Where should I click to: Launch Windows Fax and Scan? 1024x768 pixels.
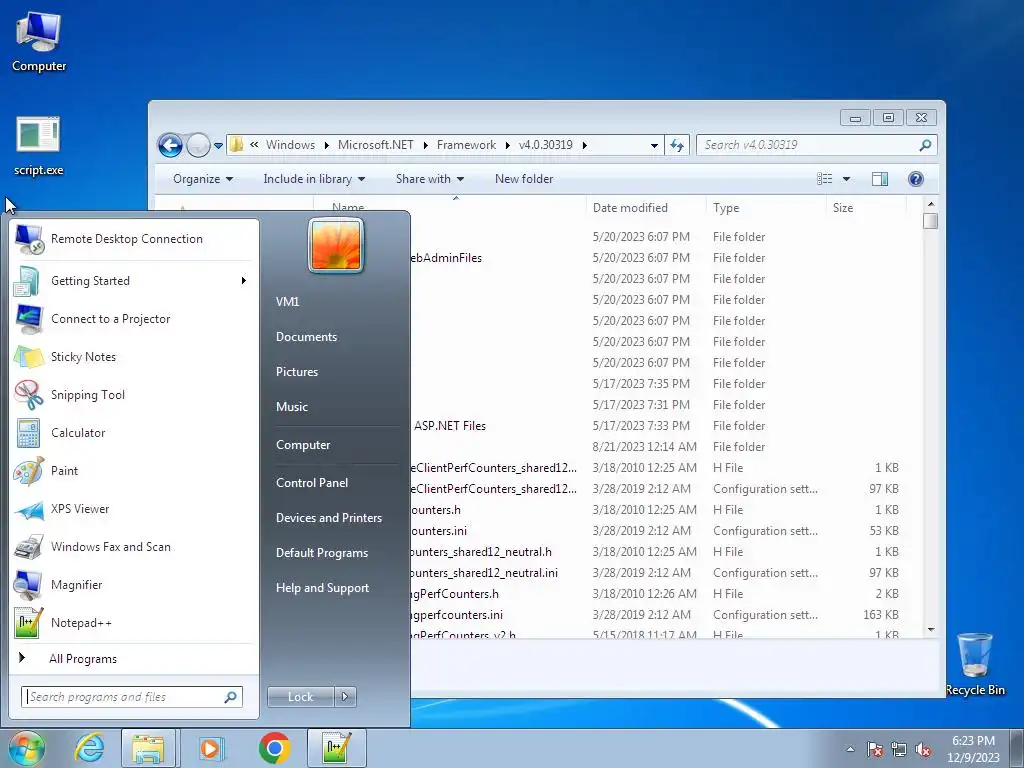point(134,547)
